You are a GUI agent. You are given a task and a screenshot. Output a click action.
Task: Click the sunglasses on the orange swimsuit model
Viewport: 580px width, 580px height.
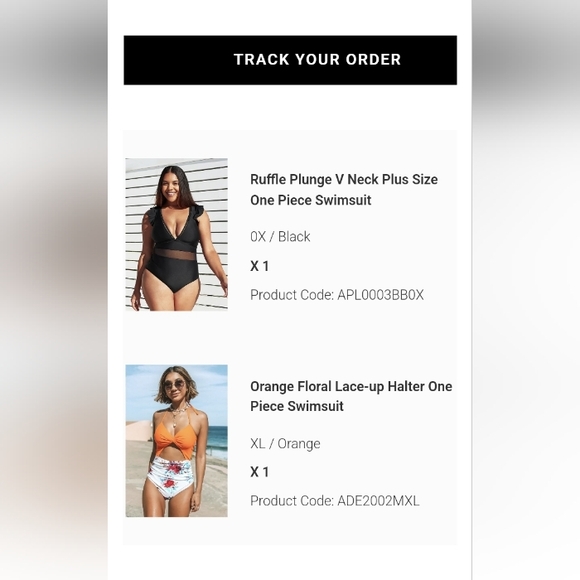click(x=175, y=385)
